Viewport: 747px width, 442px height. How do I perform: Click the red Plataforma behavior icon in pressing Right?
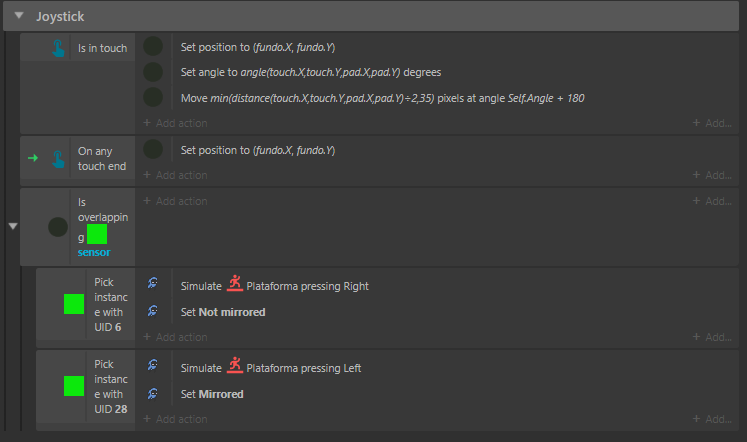(234, 283)
